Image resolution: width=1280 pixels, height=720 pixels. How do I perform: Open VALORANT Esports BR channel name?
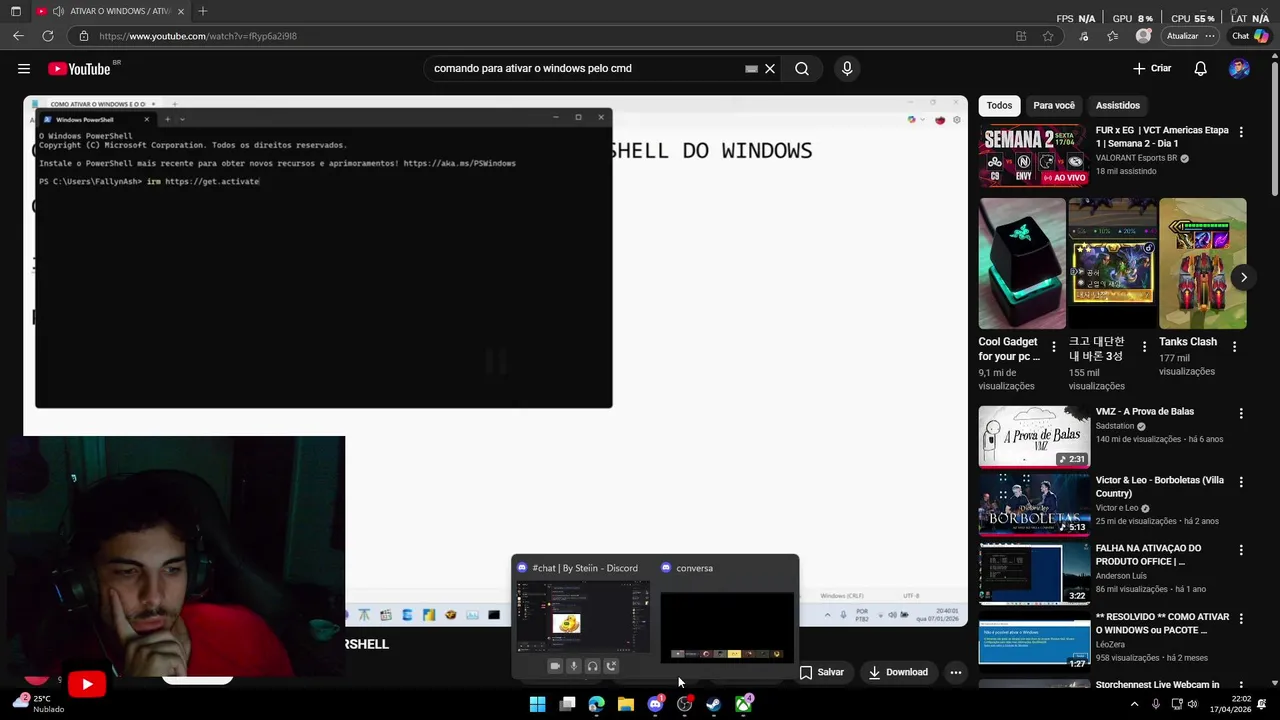point(1137,158)
